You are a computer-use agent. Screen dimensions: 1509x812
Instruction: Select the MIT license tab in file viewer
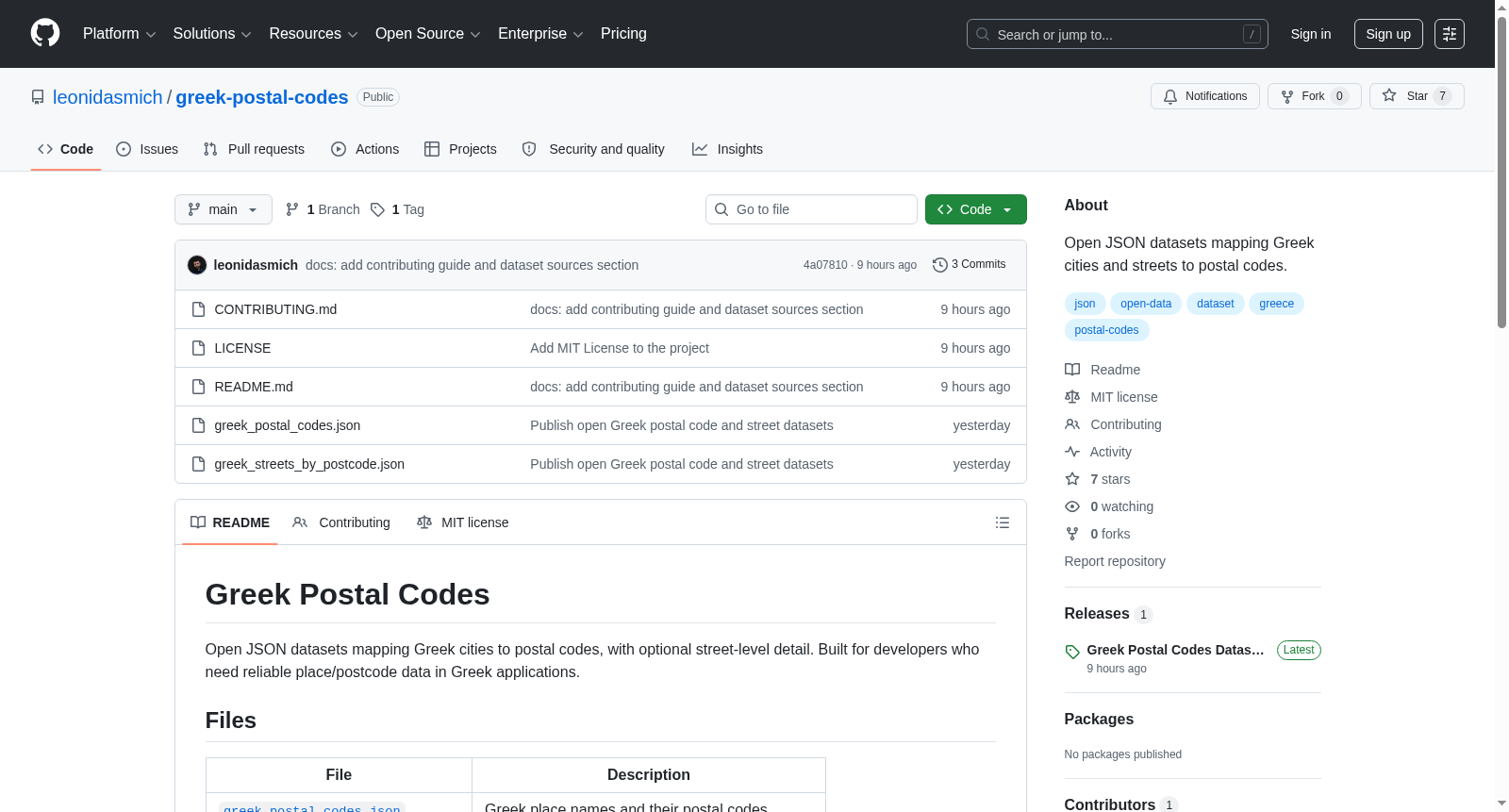pyautogui.click(x=463, y=522)
